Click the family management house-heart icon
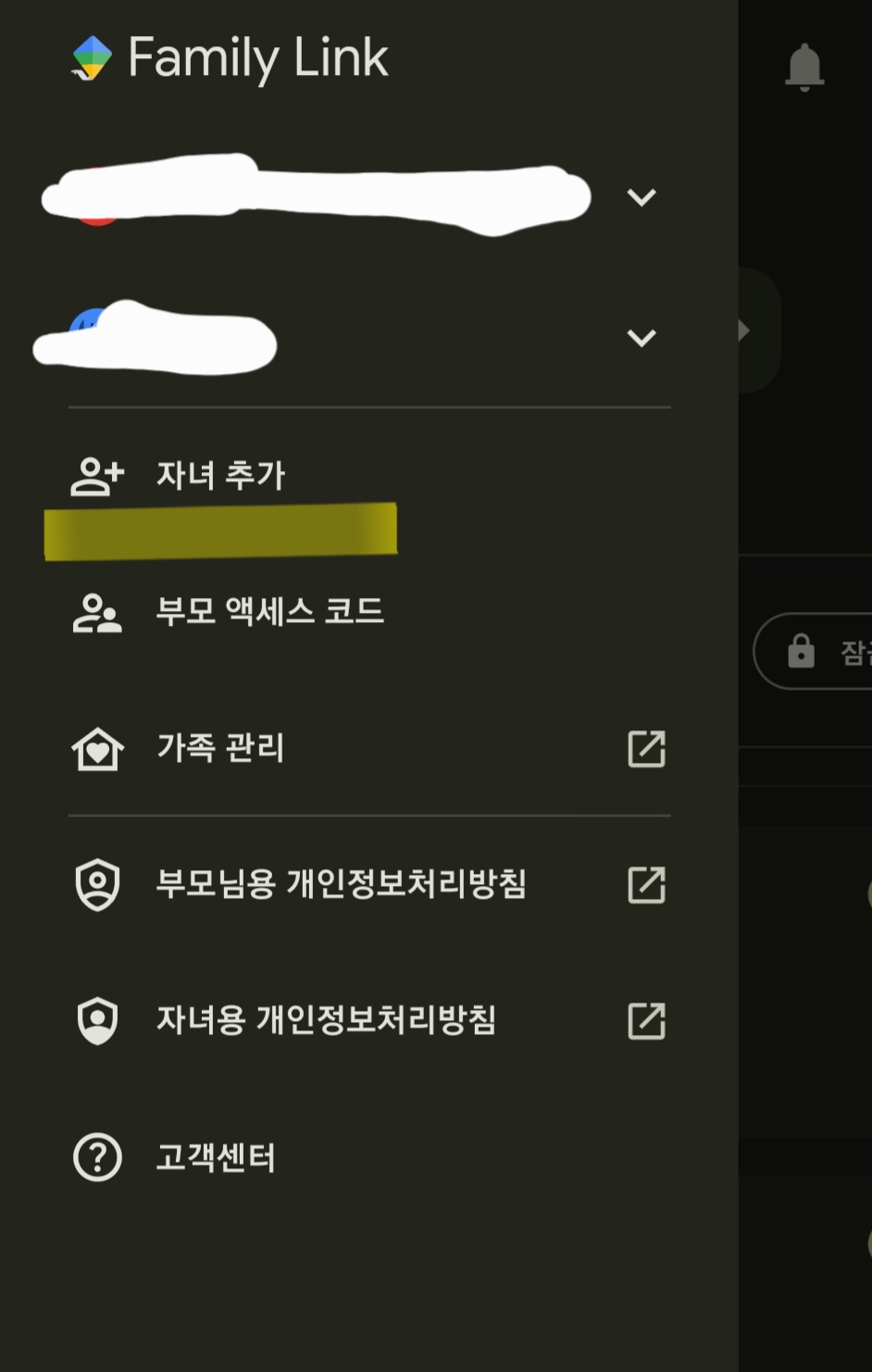Screen dimensions: 872x1372 97,749
